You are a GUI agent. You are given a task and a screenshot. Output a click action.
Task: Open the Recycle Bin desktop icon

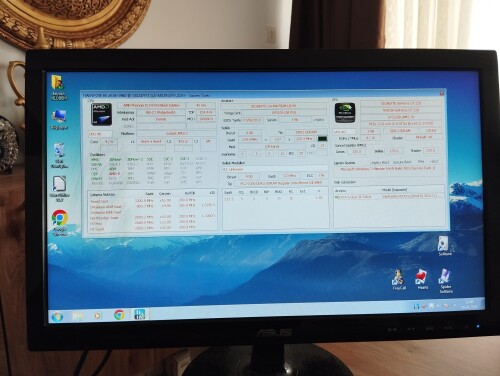[59, 156]
